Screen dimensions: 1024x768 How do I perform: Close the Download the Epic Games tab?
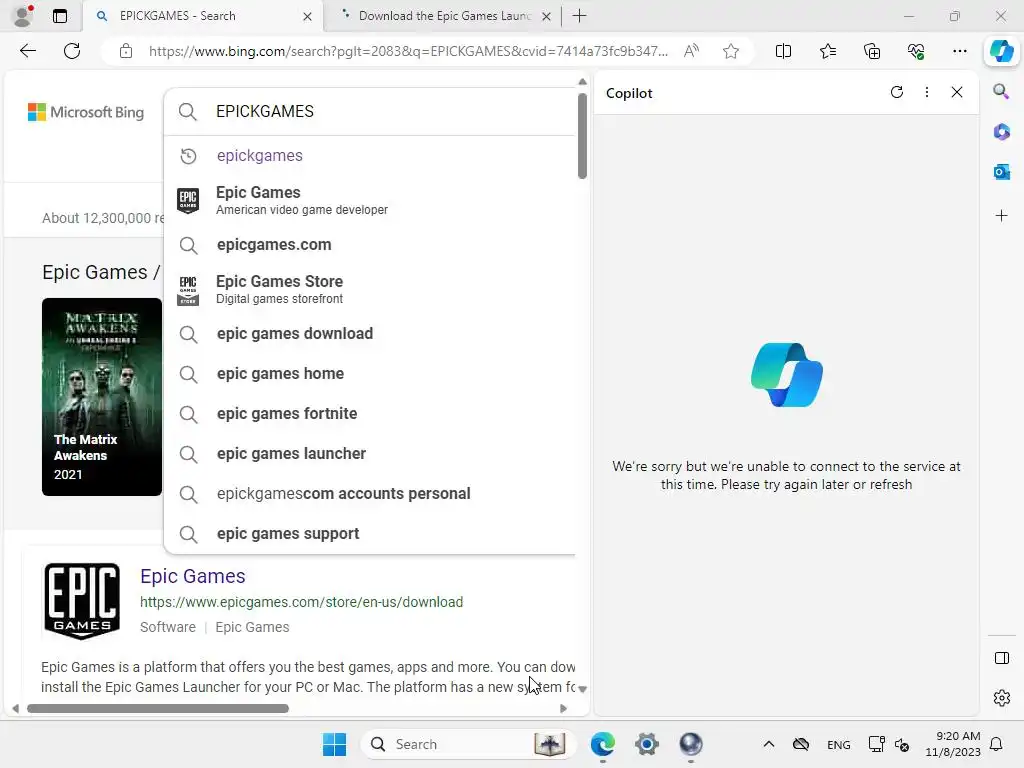[x=547, y=16]
